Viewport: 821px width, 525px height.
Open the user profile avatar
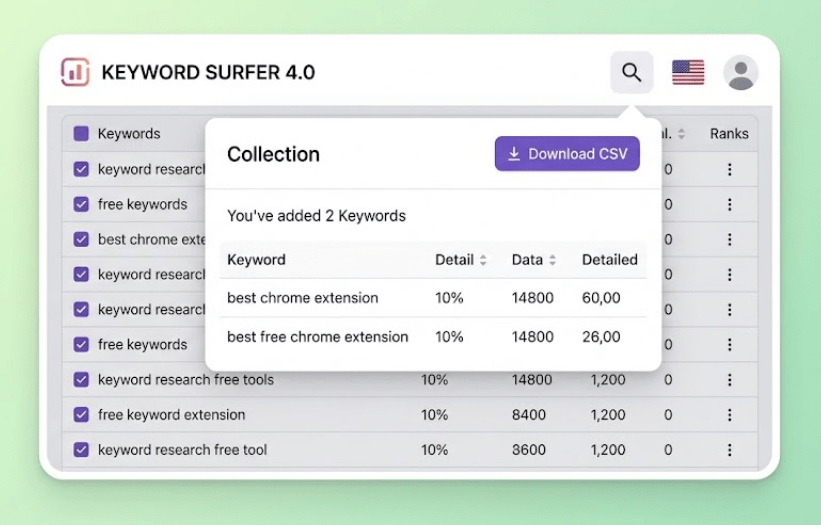(x=741, y=72)
